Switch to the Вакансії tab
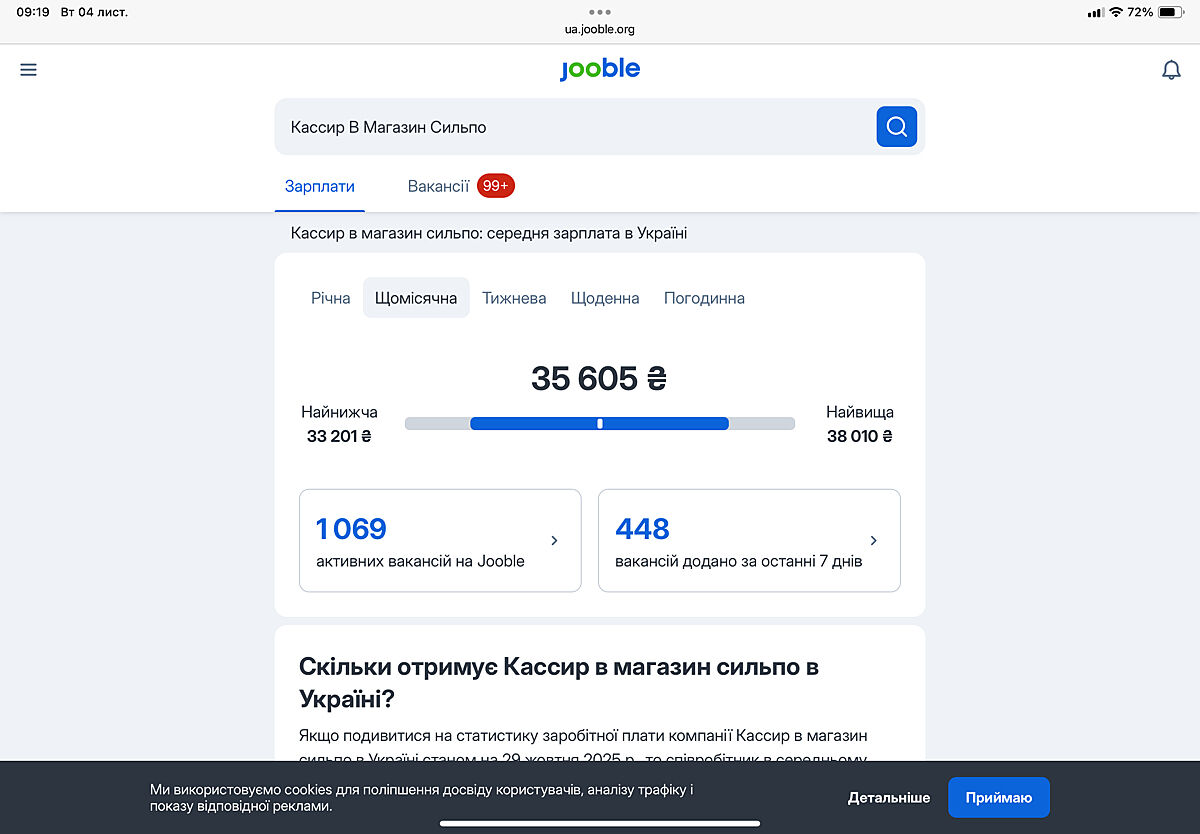The height and width of the screenshot is (834, 1200). coord(438,186)
